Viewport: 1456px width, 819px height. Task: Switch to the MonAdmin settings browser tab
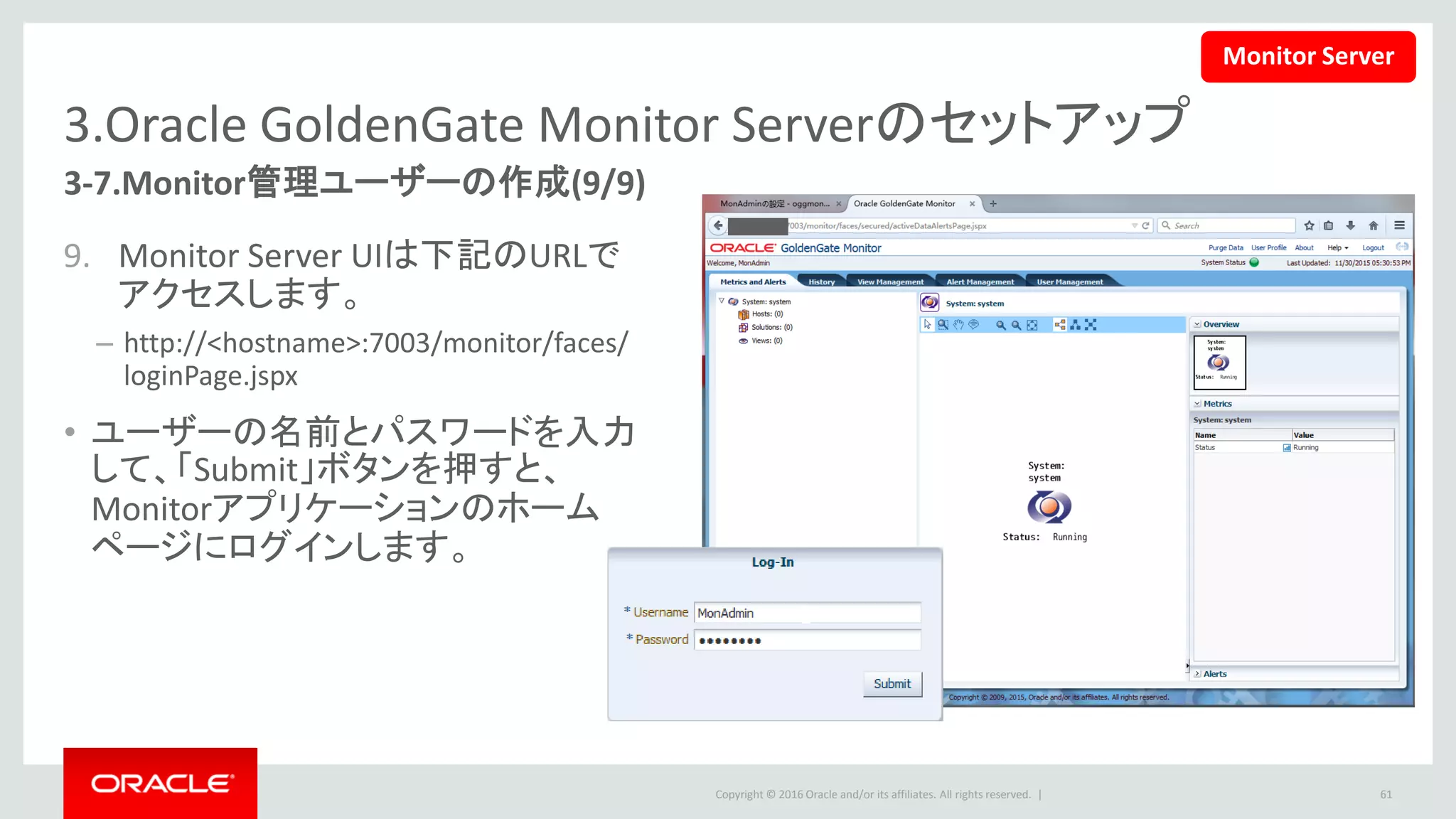774,204
